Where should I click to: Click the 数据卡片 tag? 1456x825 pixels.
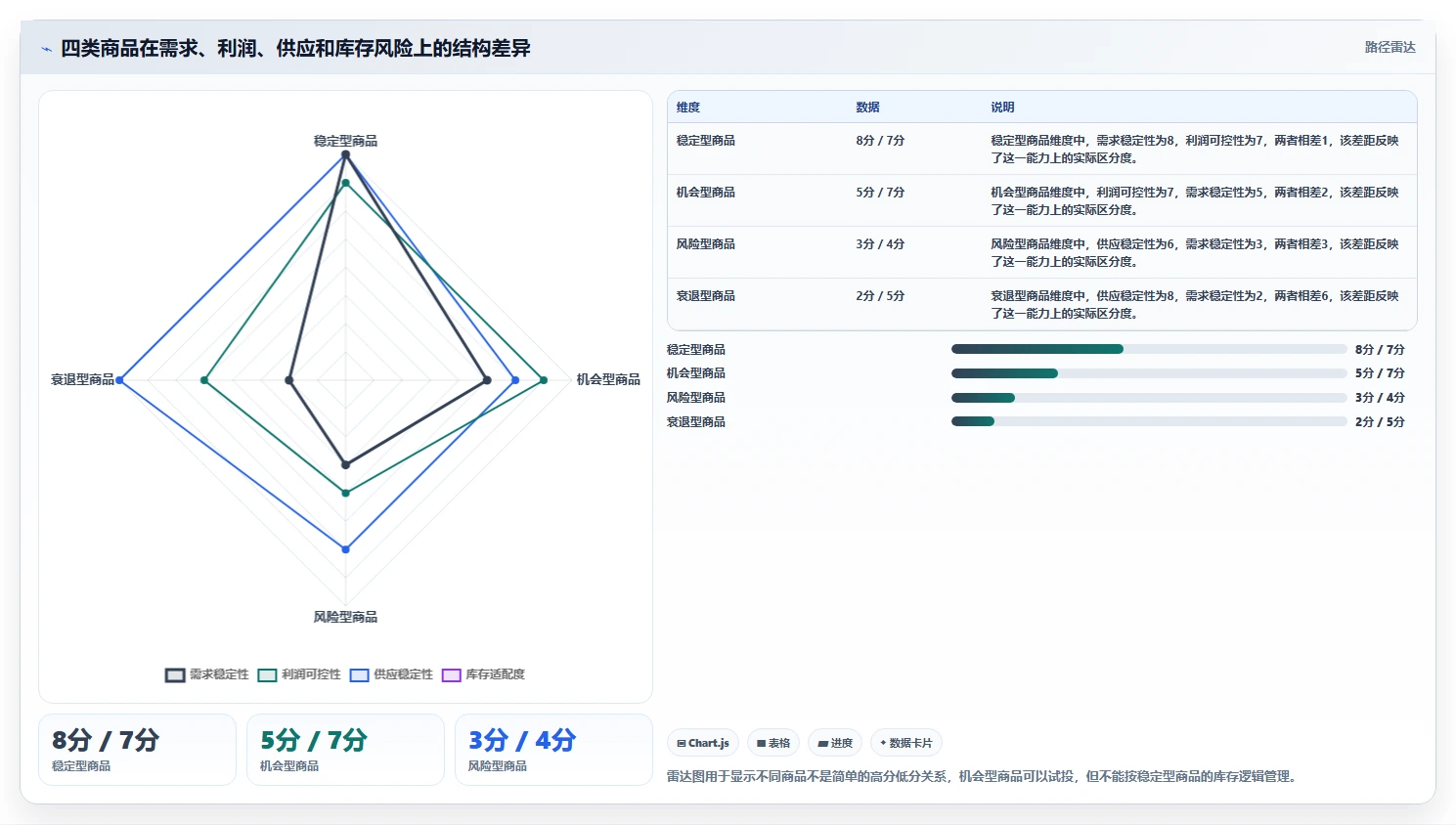pyautogui.click(x=906, y=743)
